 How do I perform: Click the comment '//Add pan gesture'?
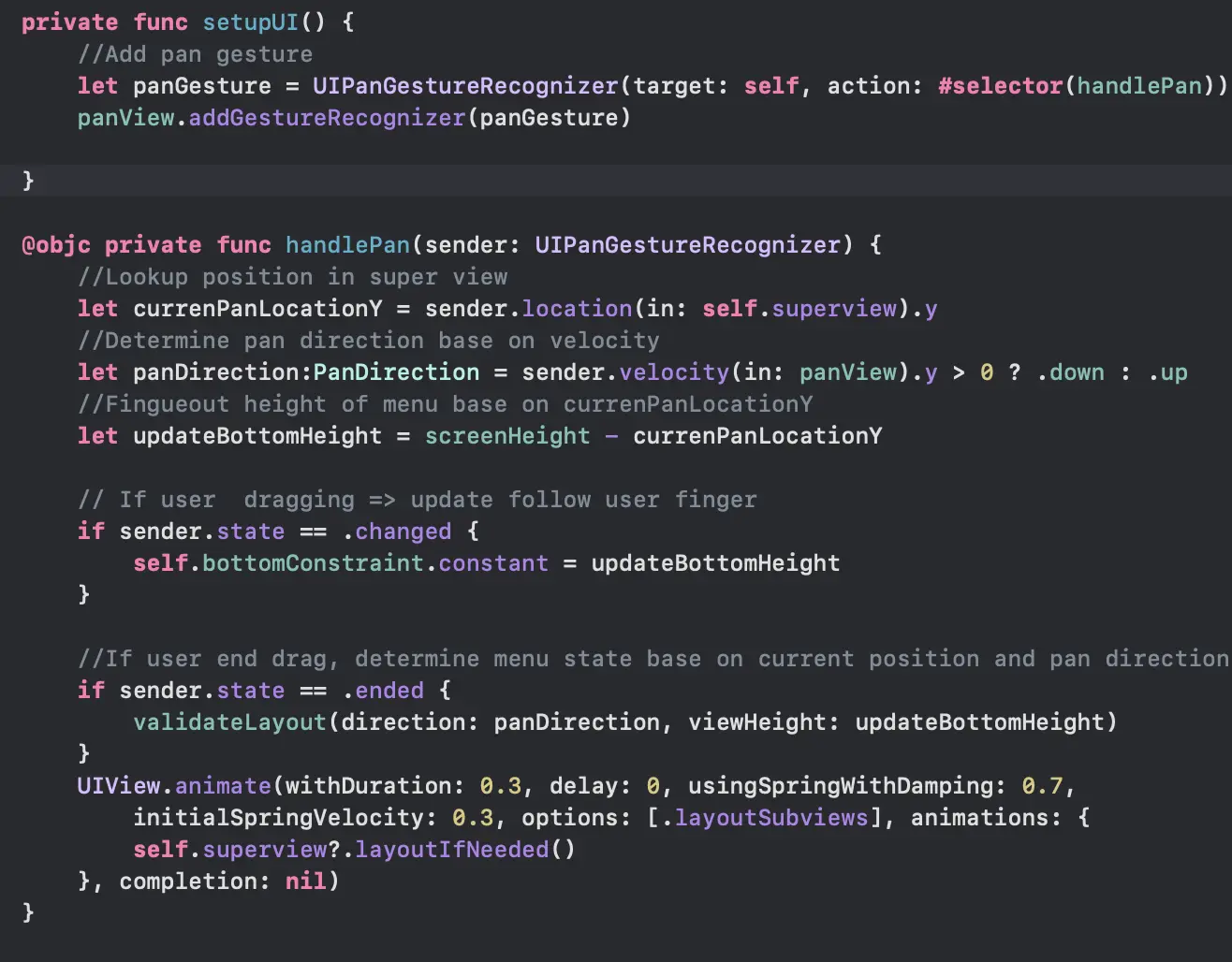(x=195, y=54)
